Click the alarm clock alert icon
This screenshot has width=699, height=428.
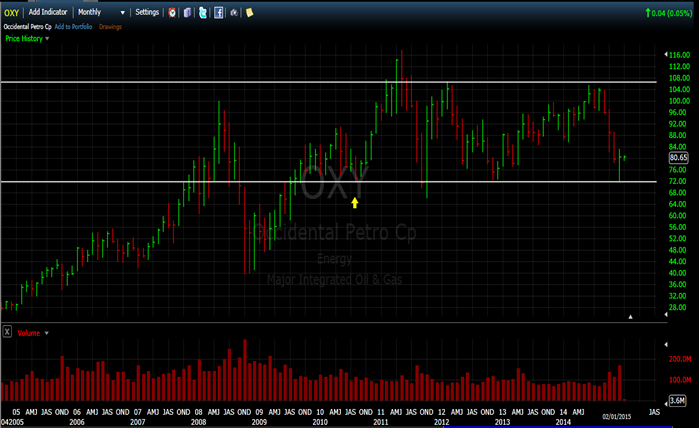[172, 12]
